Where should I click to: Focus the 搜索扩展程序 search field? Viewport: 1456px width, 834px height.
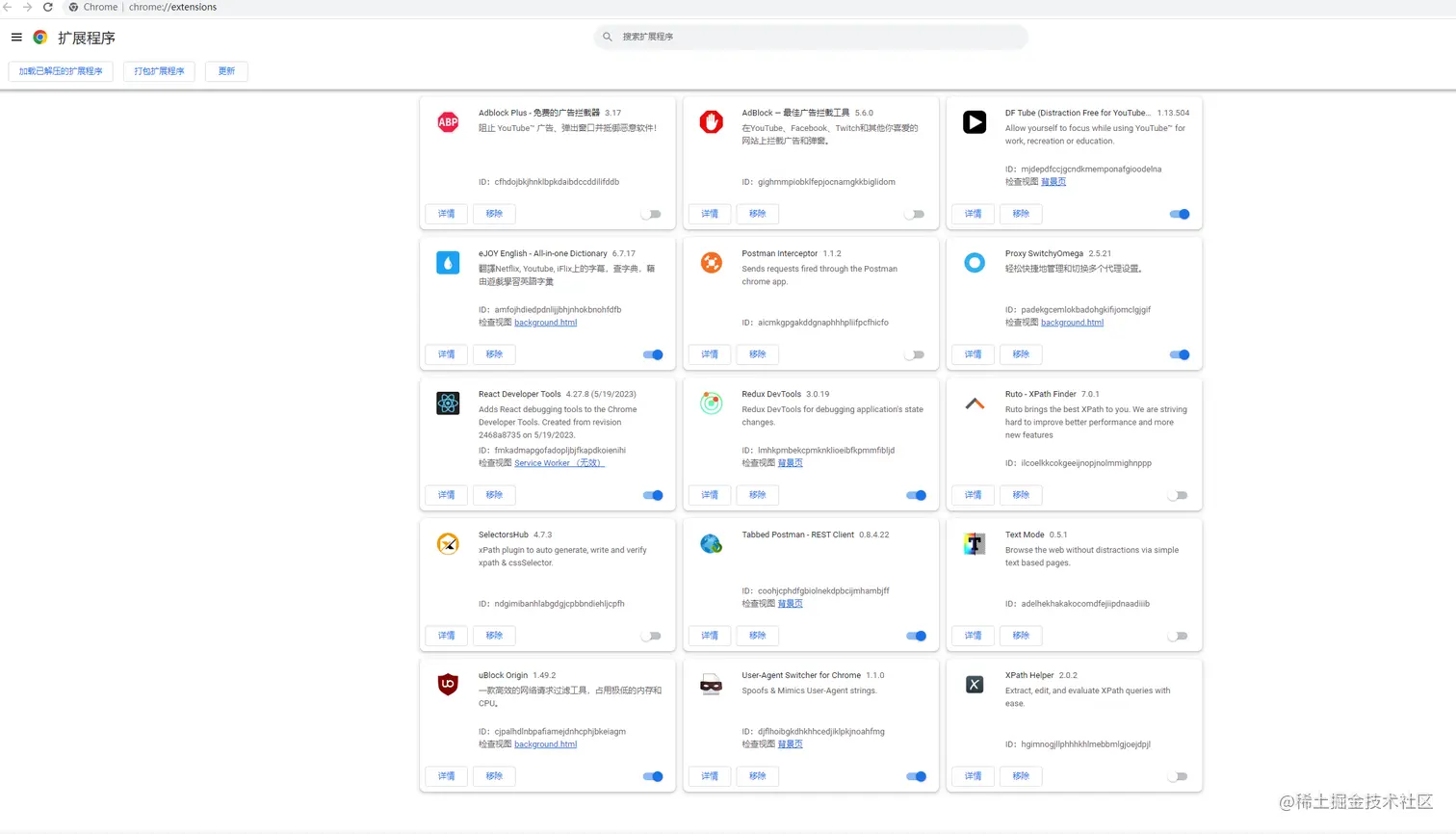811,37
